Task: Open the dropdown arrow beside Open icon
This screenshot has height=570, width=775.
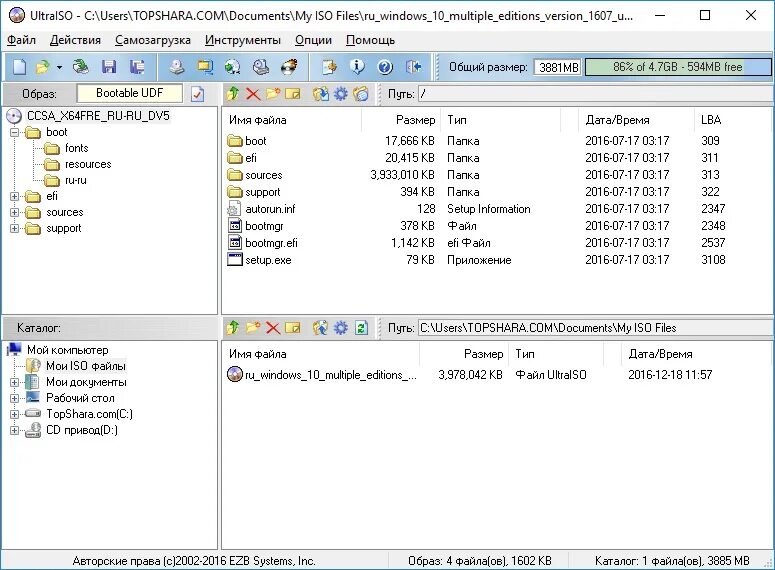Action: (59, 67)
